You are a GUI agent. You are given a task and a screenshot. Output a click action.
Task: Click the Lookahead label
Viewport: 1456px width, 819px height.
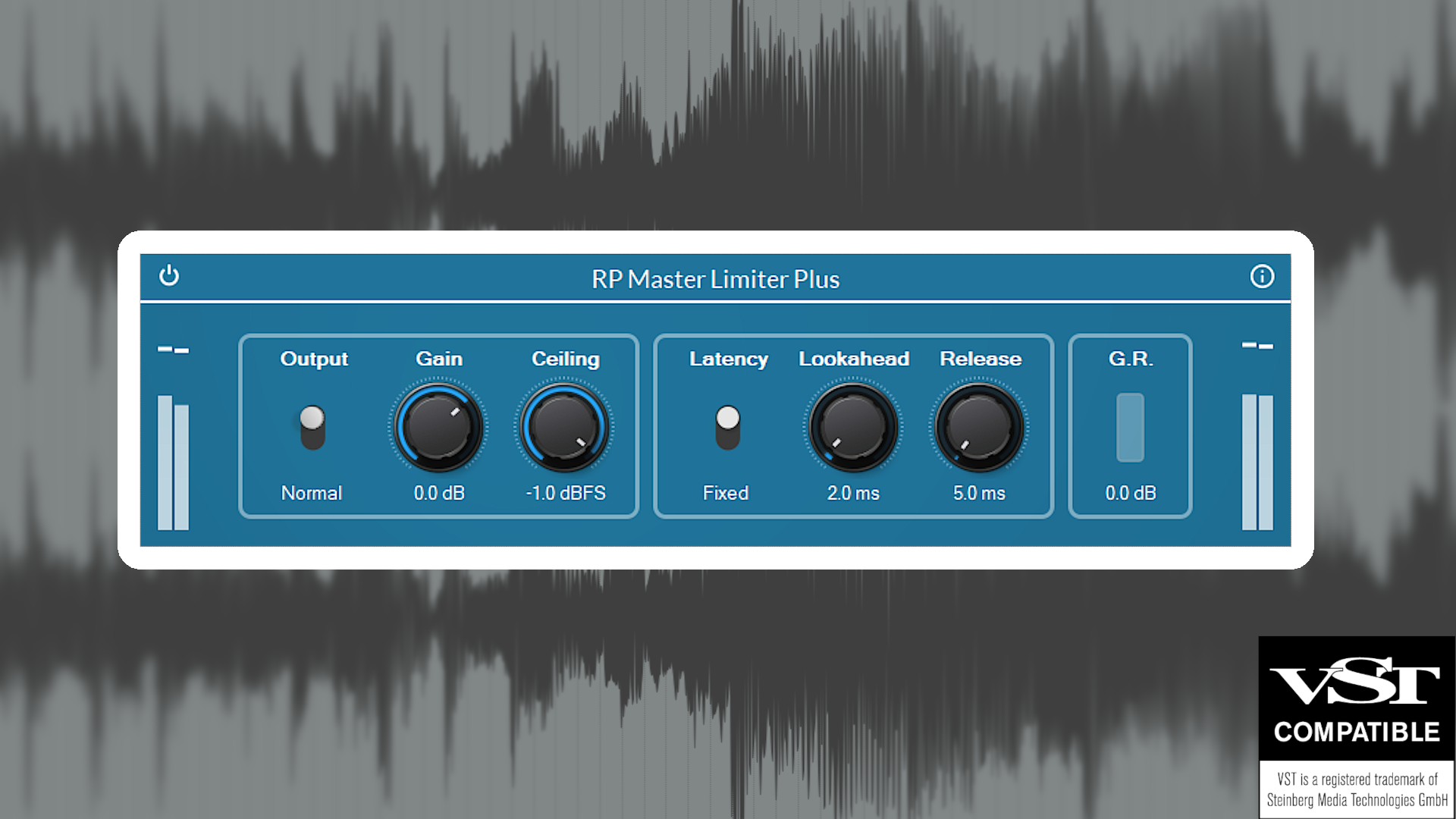(854, 359)
